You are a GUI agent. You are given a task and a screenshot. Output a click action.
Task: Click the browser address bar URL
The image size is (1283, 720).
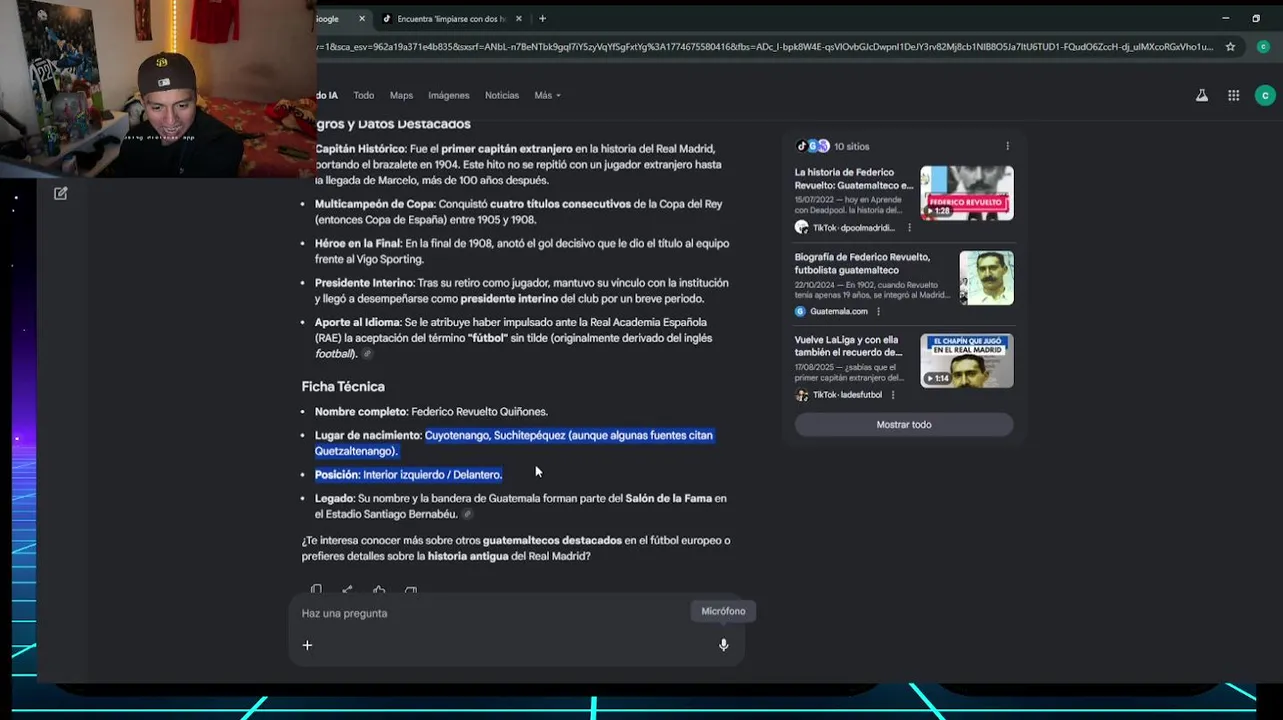(x=765, y=46)
